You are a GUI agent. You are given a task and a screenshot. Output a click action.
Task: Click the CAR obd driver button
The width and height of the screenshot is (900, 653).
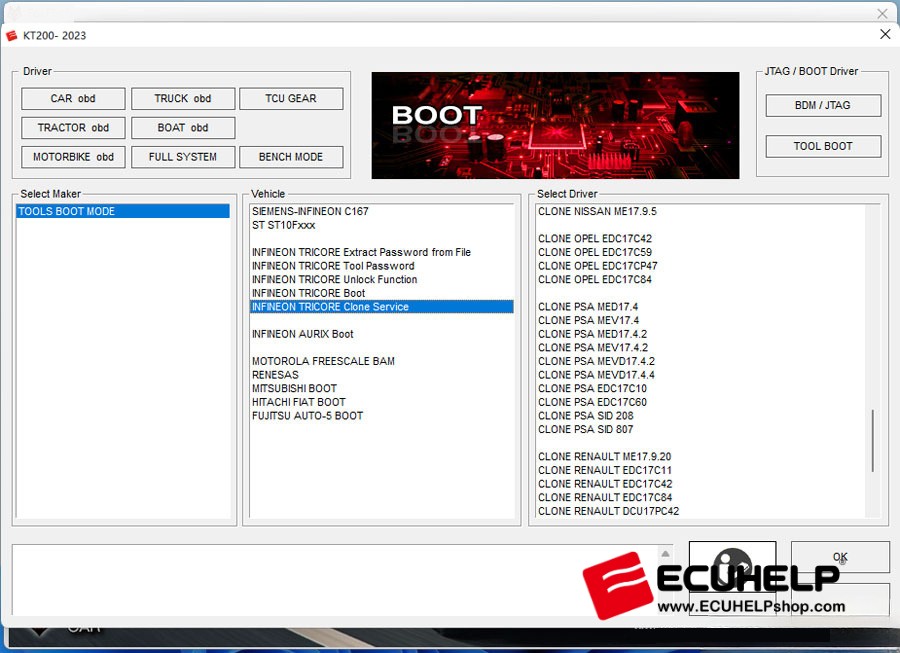pos(73,99)
